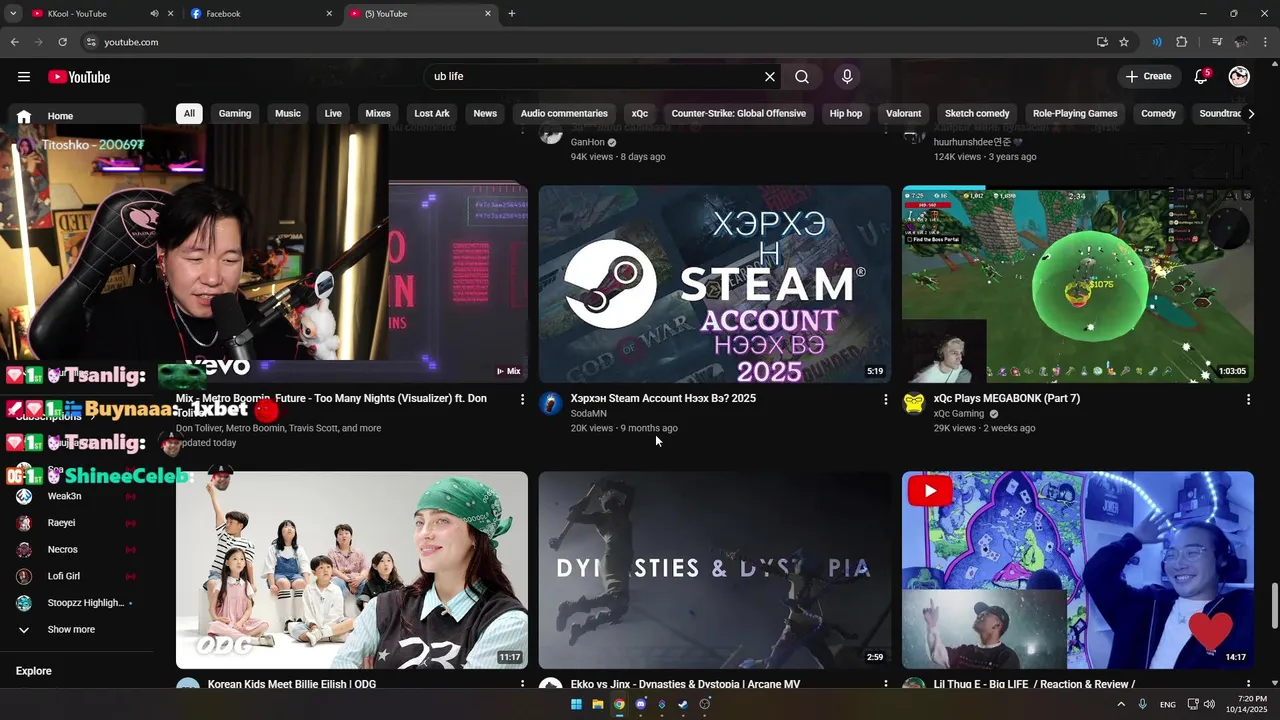Select the Lost Ark filter chip
Screen dimensions: 1280x720
pyautogui.click(x=432, y=113)
